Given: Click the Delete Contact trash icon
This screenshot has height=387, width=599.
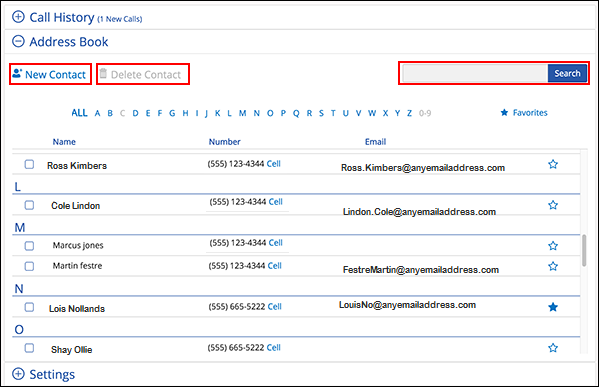Looking at the screenshot, I should pos(103,73).
